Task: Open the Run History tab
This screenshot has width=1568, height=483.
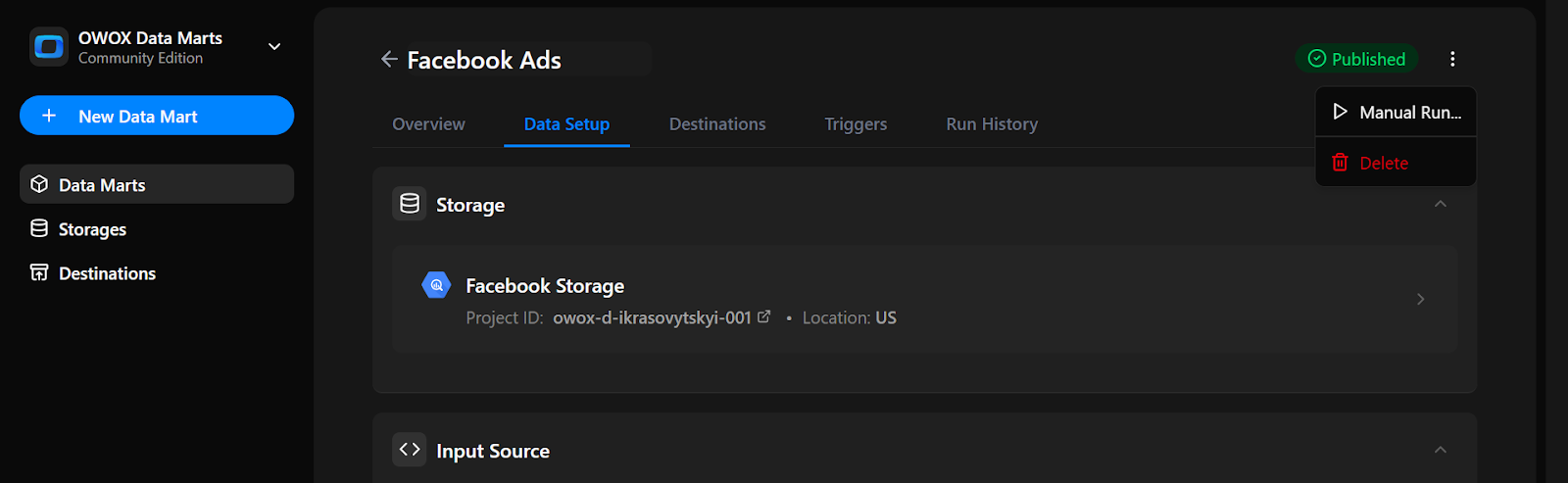Action: pos(992,124)
